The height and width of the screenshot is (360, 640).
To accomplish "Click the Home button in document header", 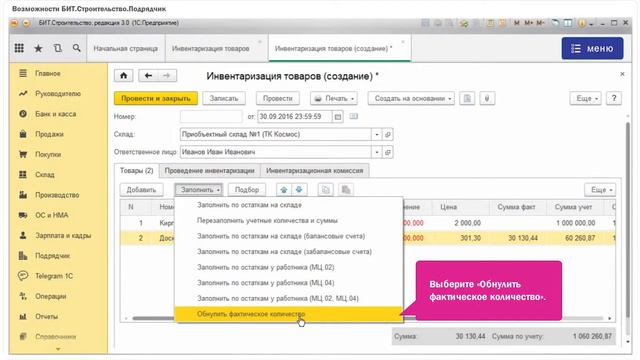I will tap(124, 76).
